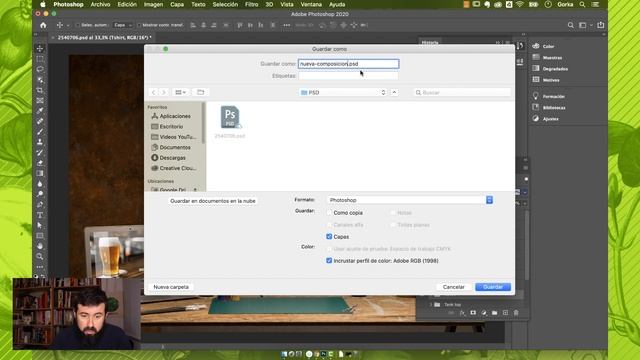The image size is (640, 360).
Task: Delete layer with trash icon
Action: (x=516, y=313)
